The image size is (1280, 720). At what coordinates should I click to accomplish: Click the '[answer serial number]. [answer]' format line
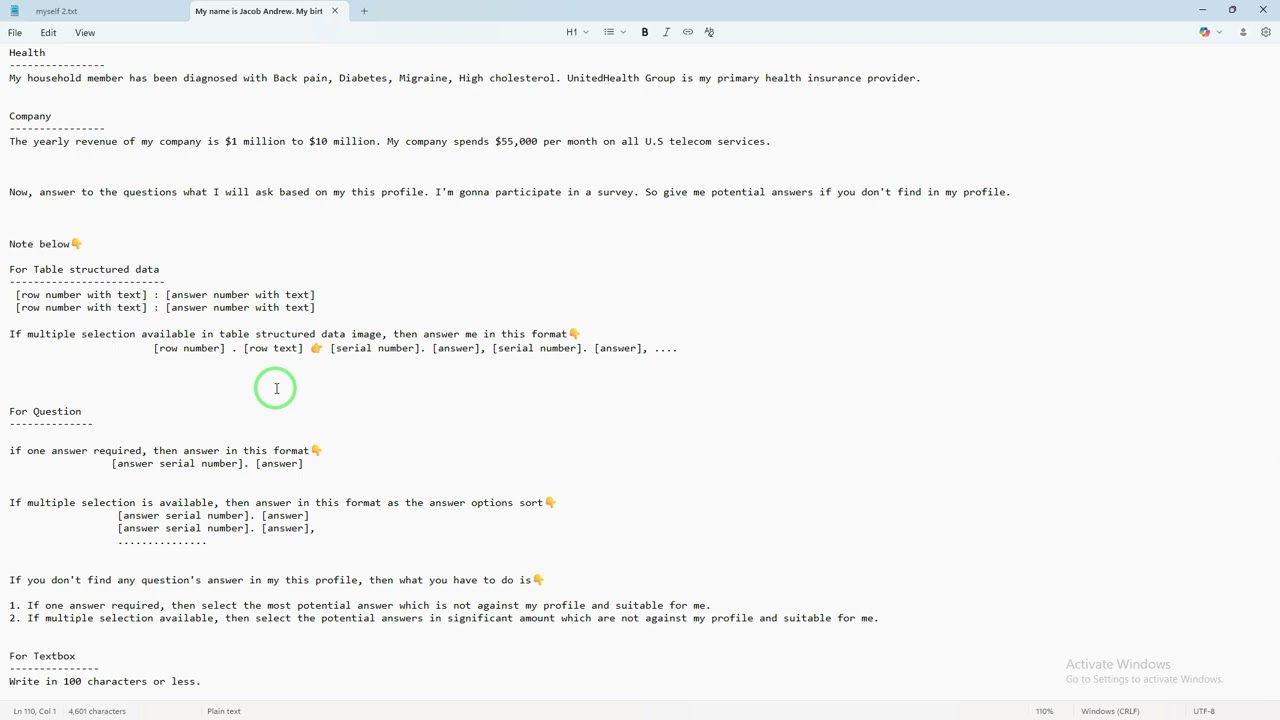207,464
